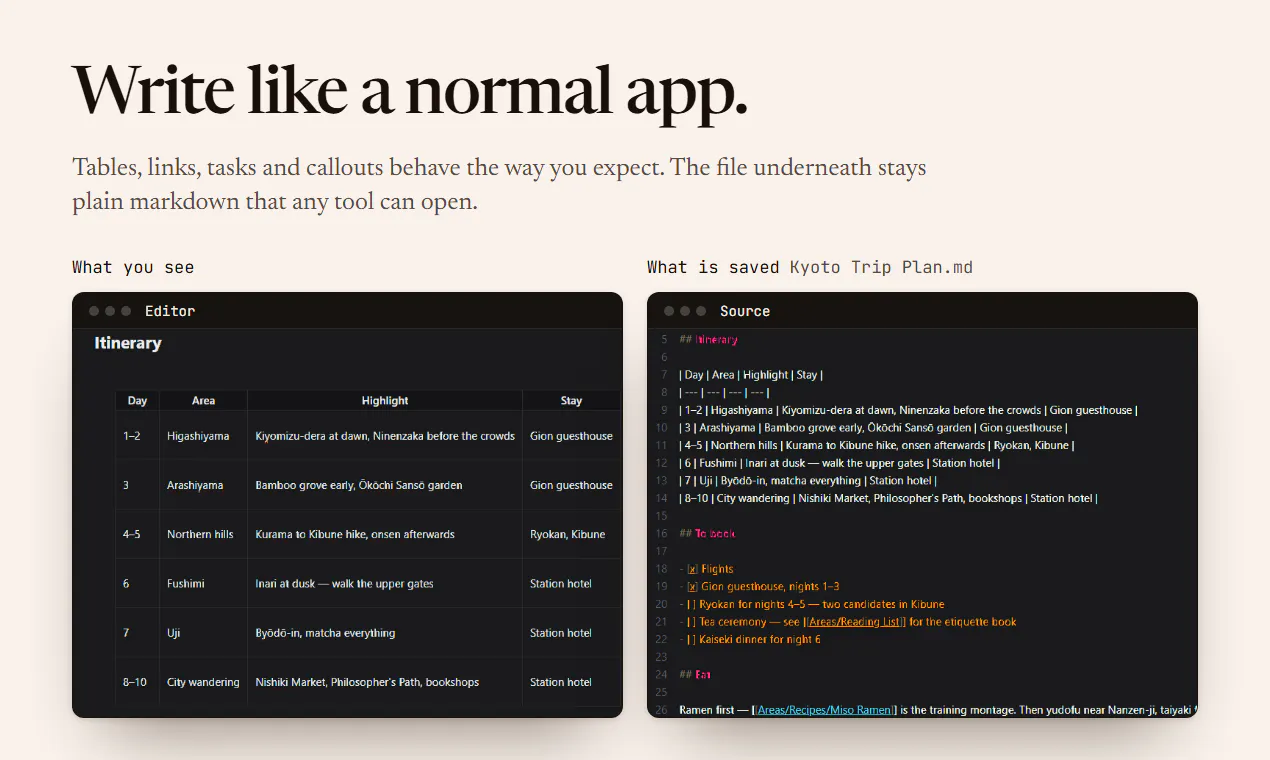
Task: Click the "Source" window title
Action: pos(745,311)
